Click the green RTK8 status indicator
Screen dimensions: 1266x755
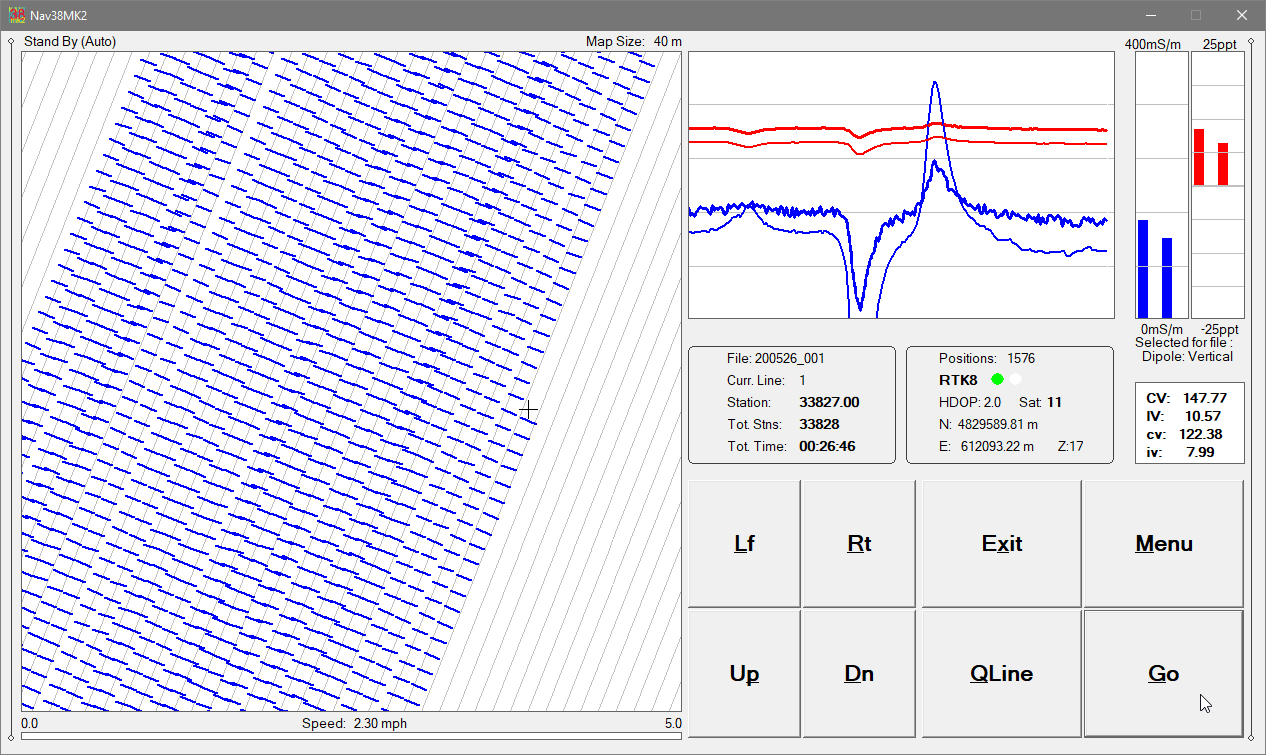pos(997,380)
